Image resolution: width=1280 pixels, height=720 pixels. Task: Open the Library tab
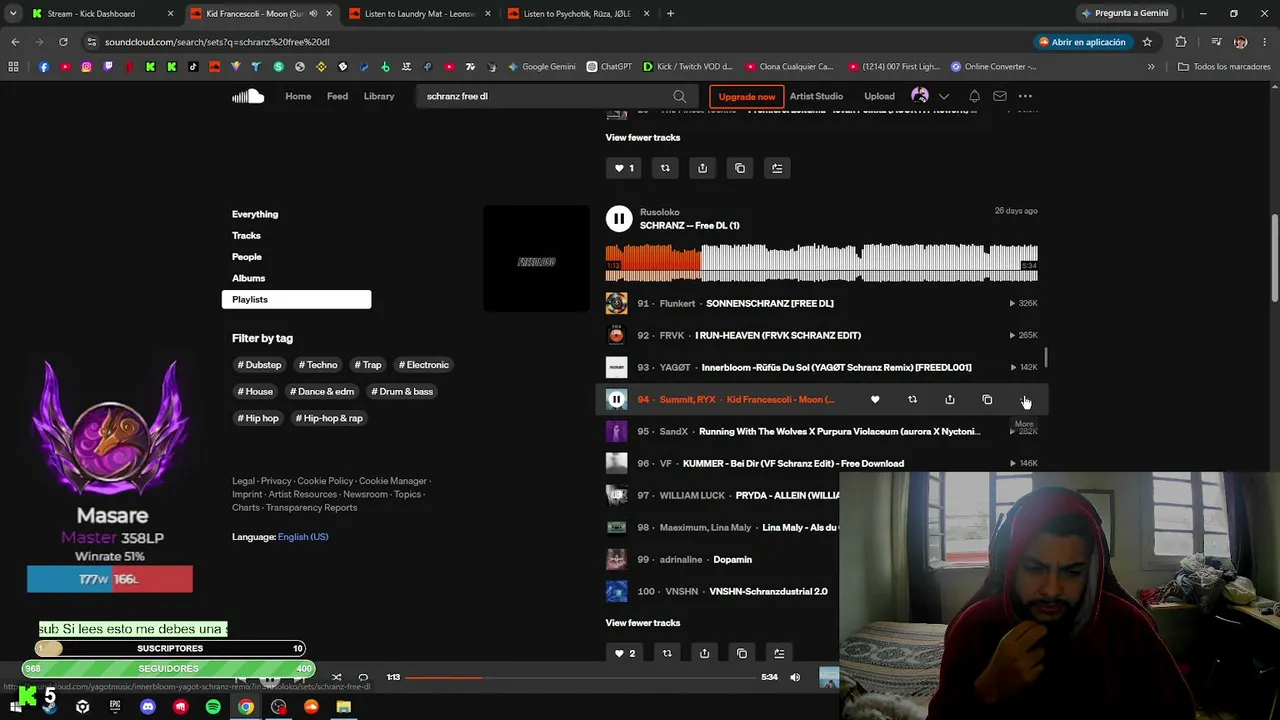[x=379, y=96]
